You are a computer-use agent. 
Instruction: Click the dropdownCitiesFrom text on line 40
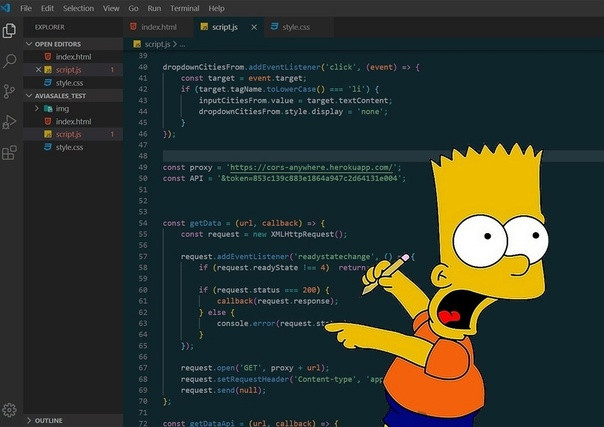tap(203, 67)
